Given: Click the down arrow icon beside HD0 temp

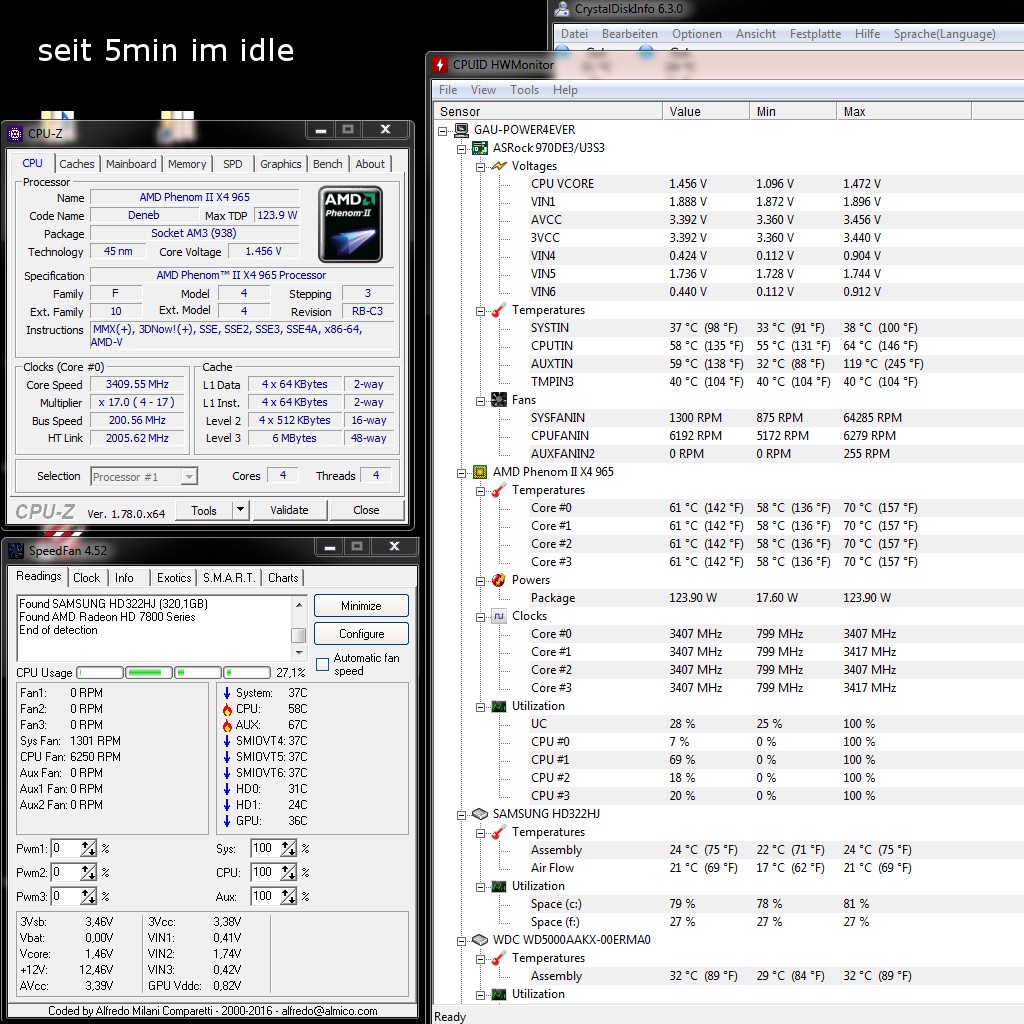Looking at the screenshot, I should tap(227, 789).
